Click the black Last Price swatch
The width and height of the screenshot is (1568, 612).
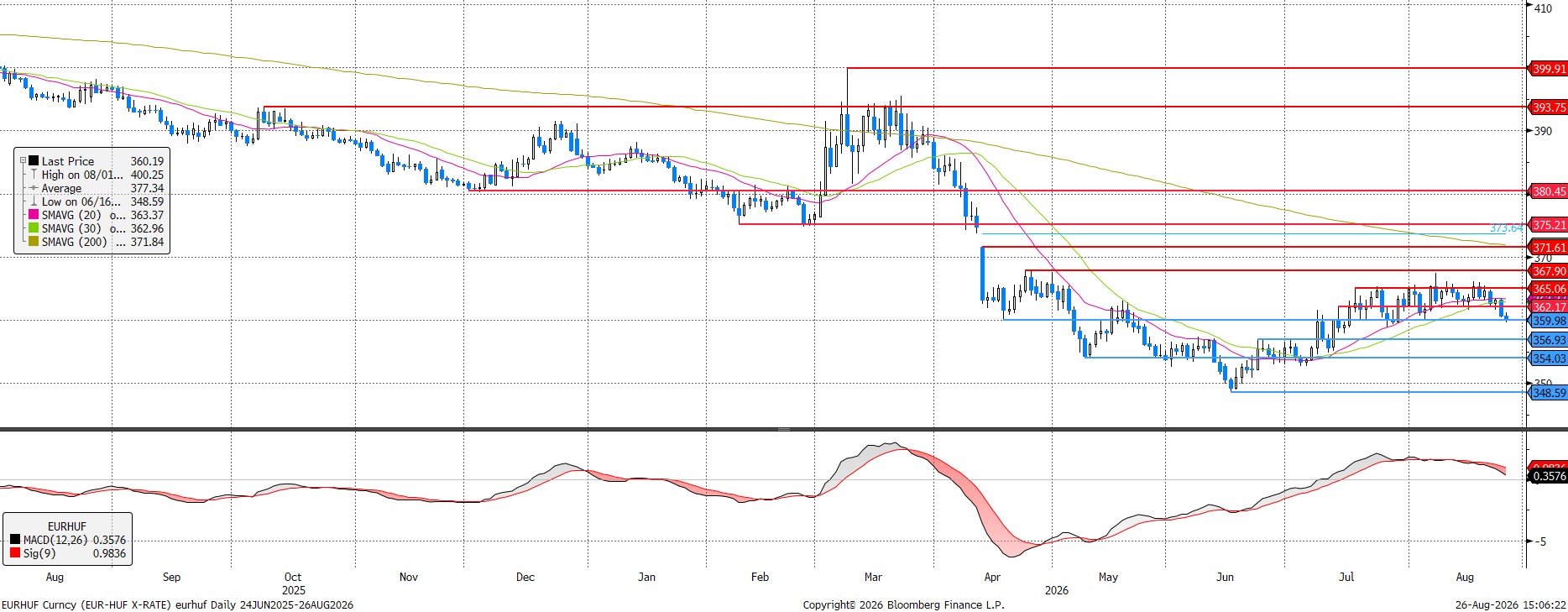tap(34, 161)
